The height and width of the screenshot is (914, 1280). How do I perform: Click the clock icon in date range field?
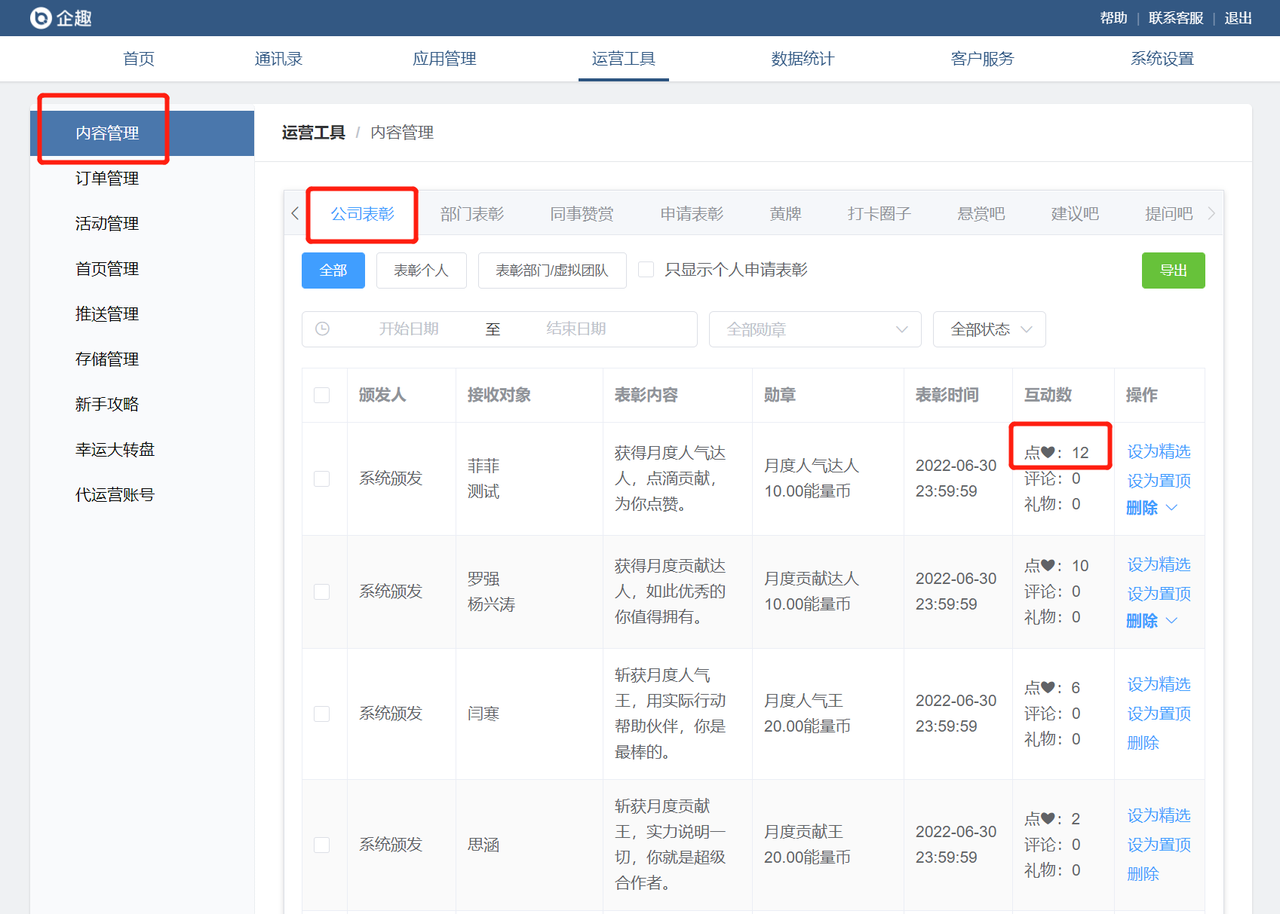pyautogui.click(x=322, y=329)
